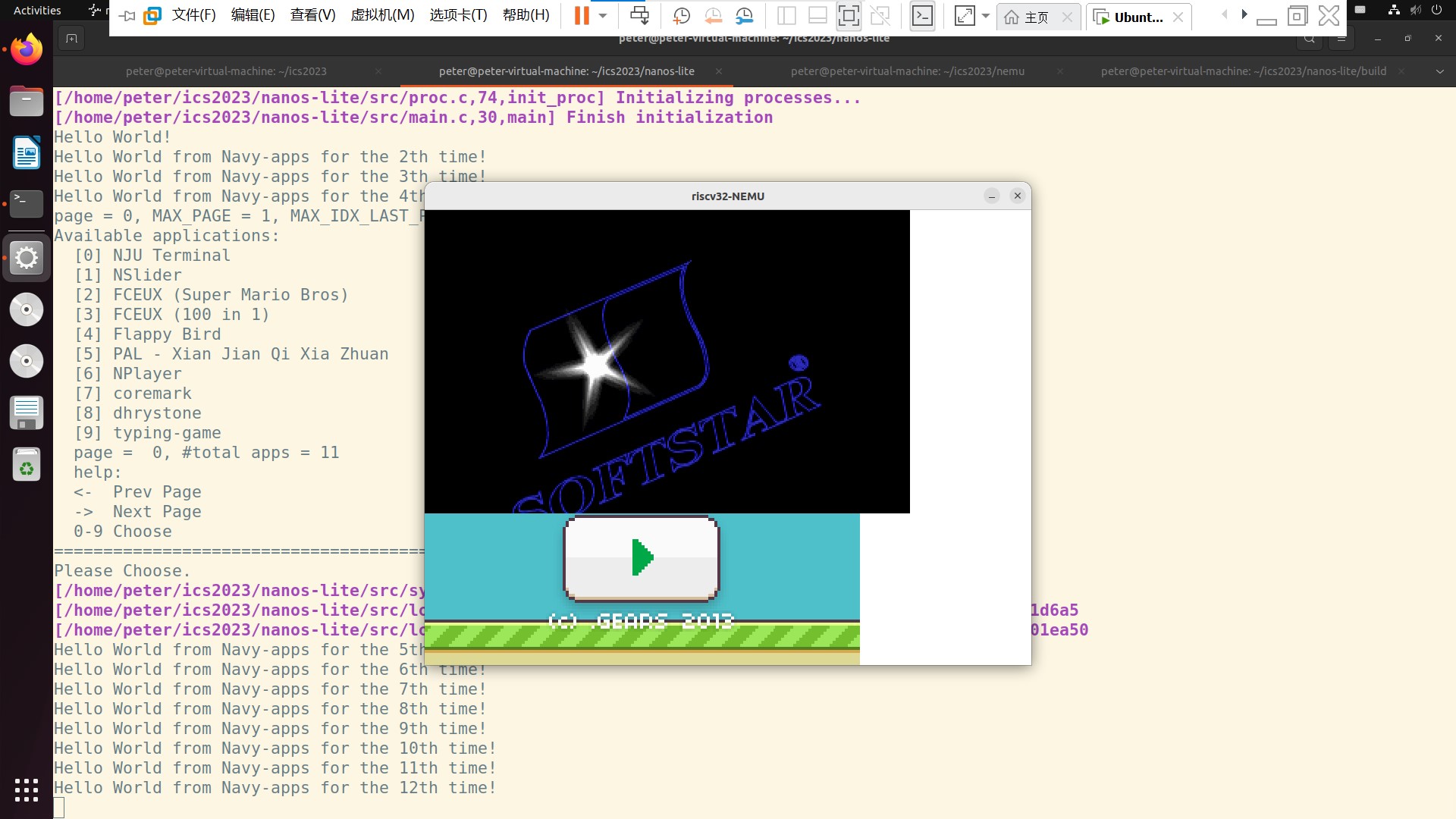Go to the next VMware tab arrow
Image resolution: width=1456 pixels, height=819 pixels.
click(x=1244, y=14)
